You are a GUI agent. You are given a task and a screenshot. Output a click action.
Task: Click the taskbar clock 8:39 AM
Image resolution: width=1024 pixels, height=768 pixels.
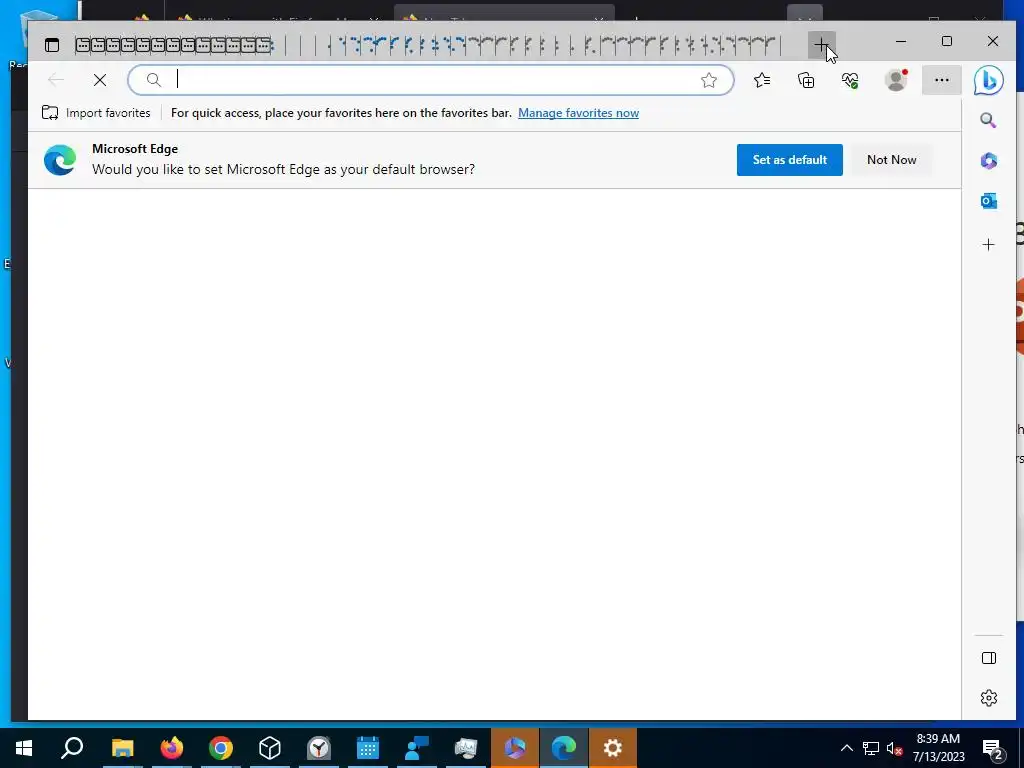(938, 739)
